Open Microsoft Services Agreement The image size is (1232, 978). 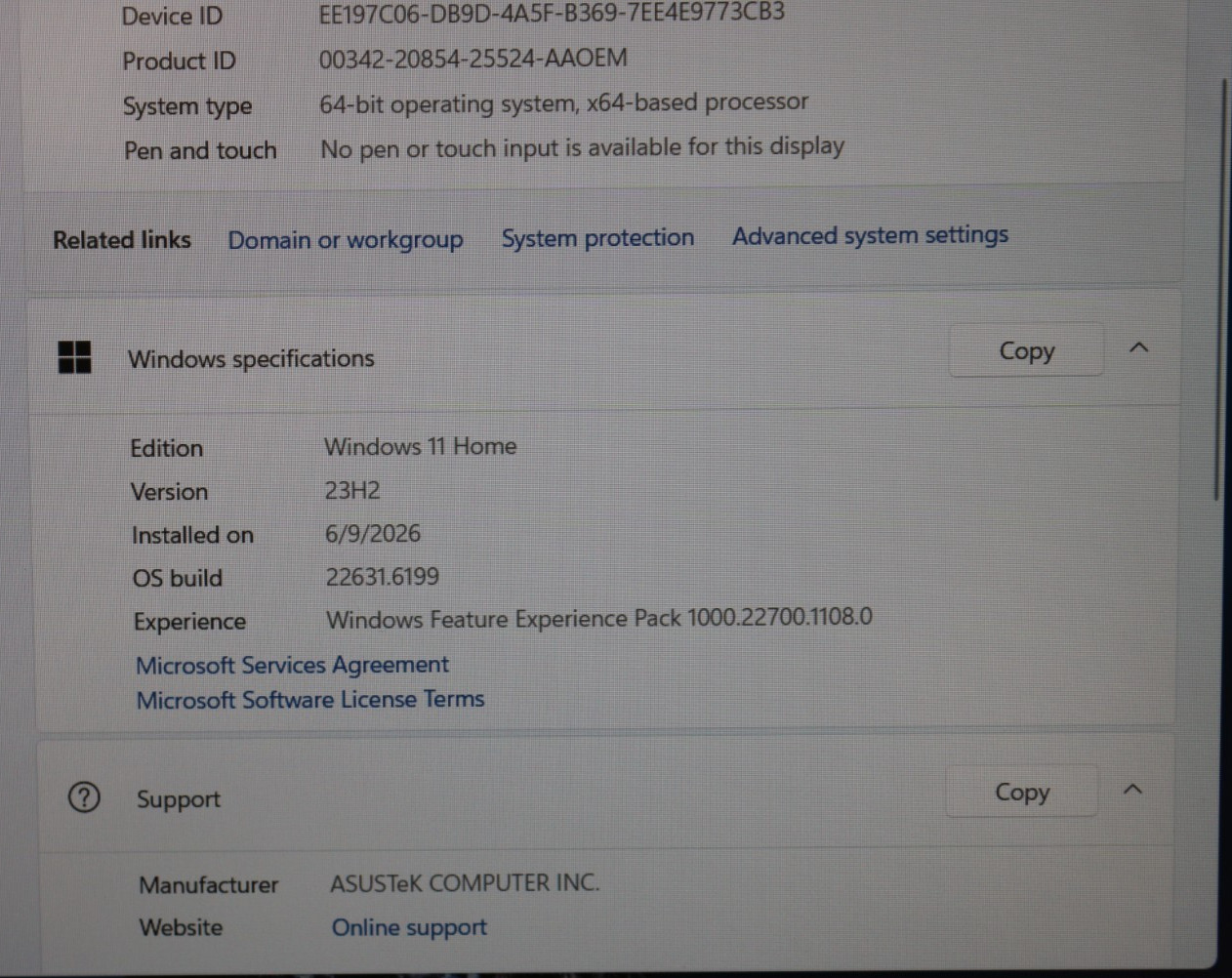click(292, 665)
